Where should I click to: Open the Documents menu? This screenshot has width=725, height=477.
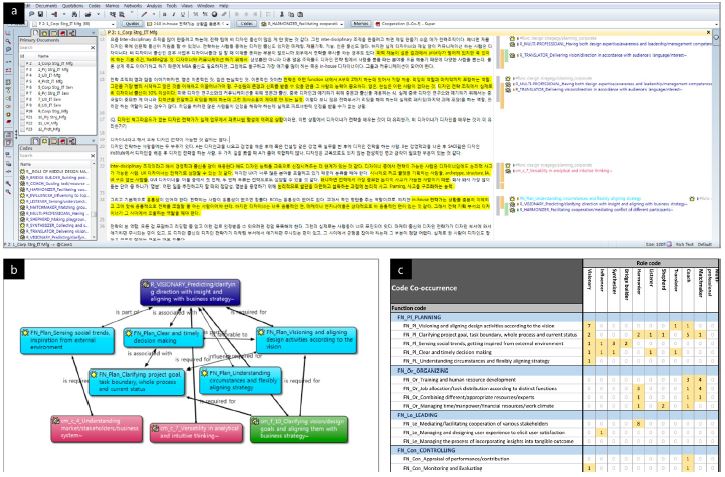(46, 6)
